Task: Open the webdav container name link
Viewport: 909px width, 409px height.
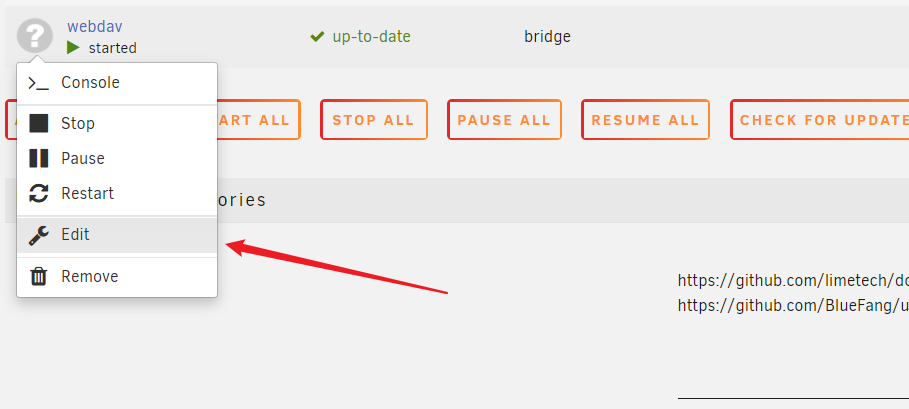Action: click(x=93, y=26)
